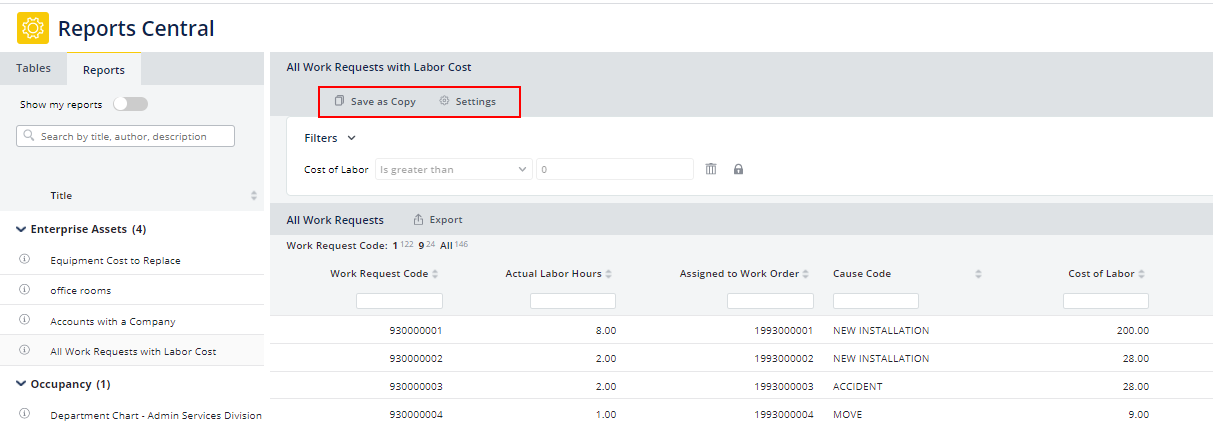Viewport: 1213px width, 425px height.
Task: Toggle the Show my reports switch
Action: tap(130, 104)
